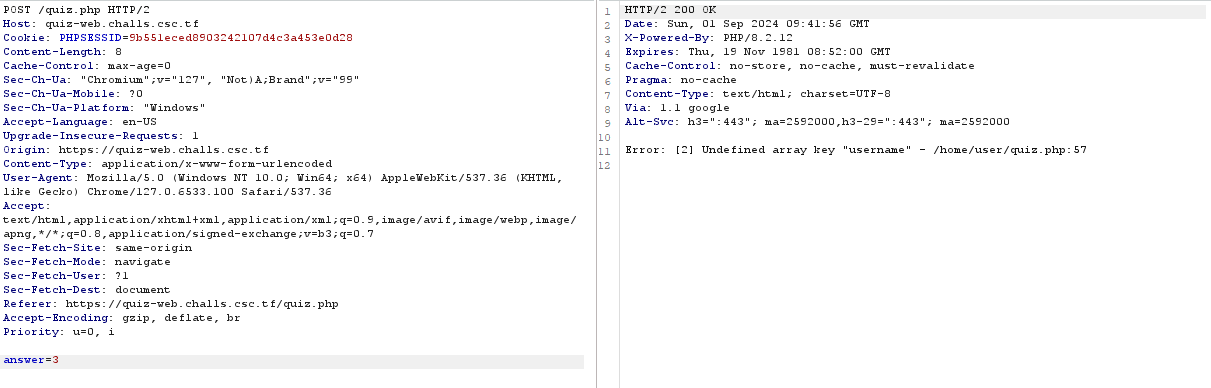The image size is (1211, 388).
Task: Click the answer=3 body parameter
Action: [x=31, y=359]
